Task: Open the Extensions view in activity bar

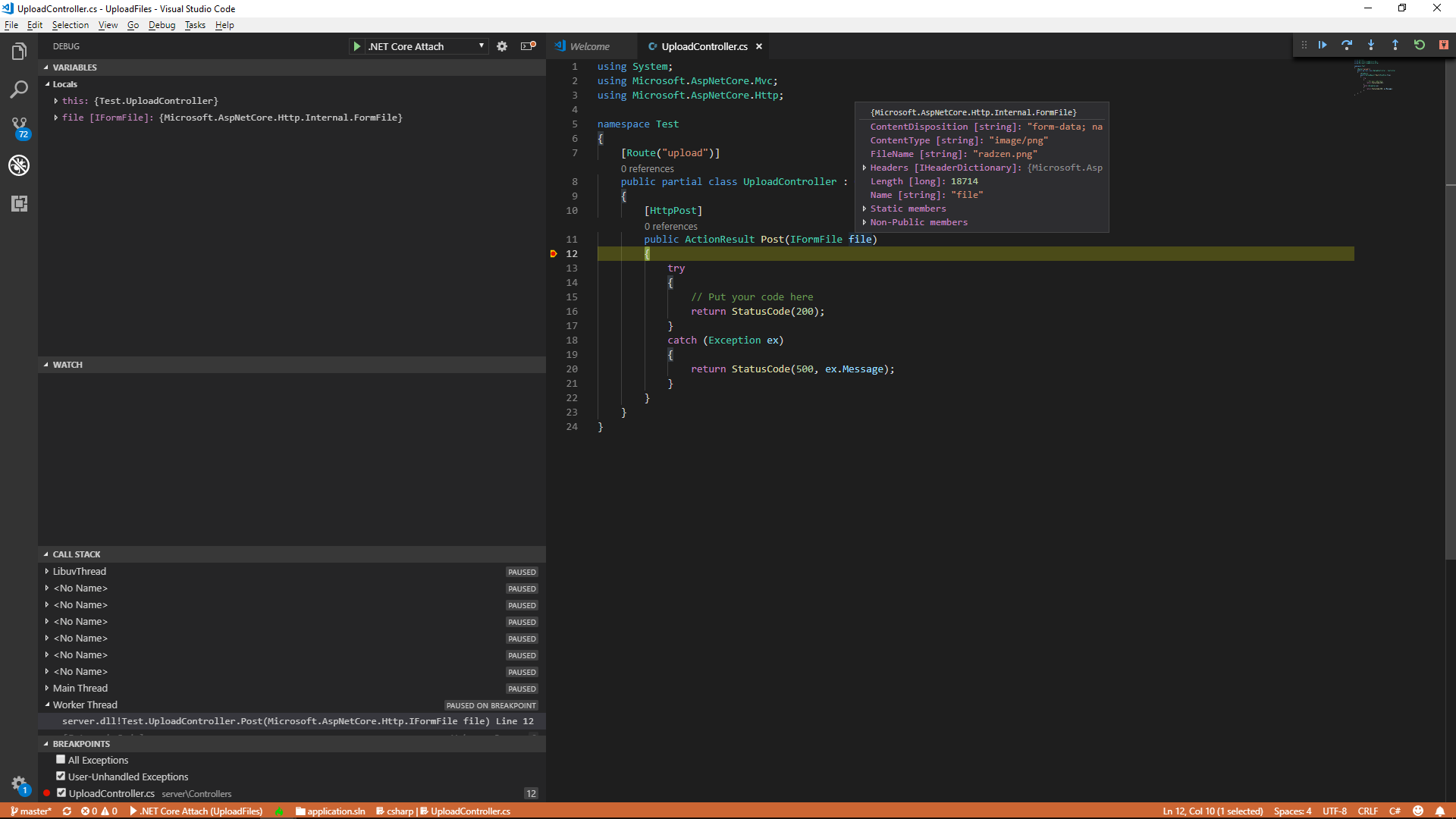Action: (19, 203)
